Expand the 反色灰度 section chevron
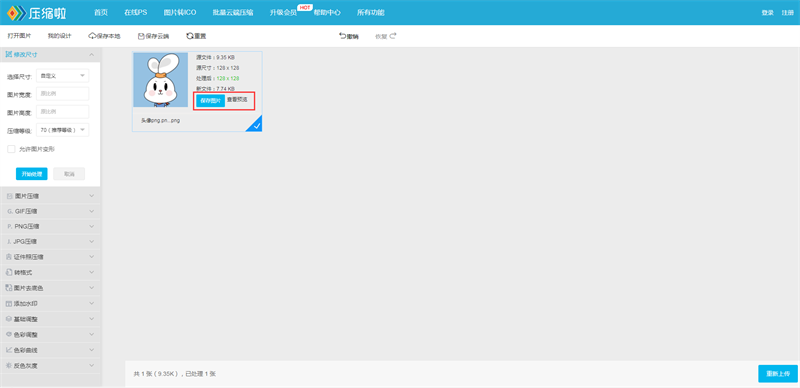The height and width of the screenshot is (388, 800). 91,366
